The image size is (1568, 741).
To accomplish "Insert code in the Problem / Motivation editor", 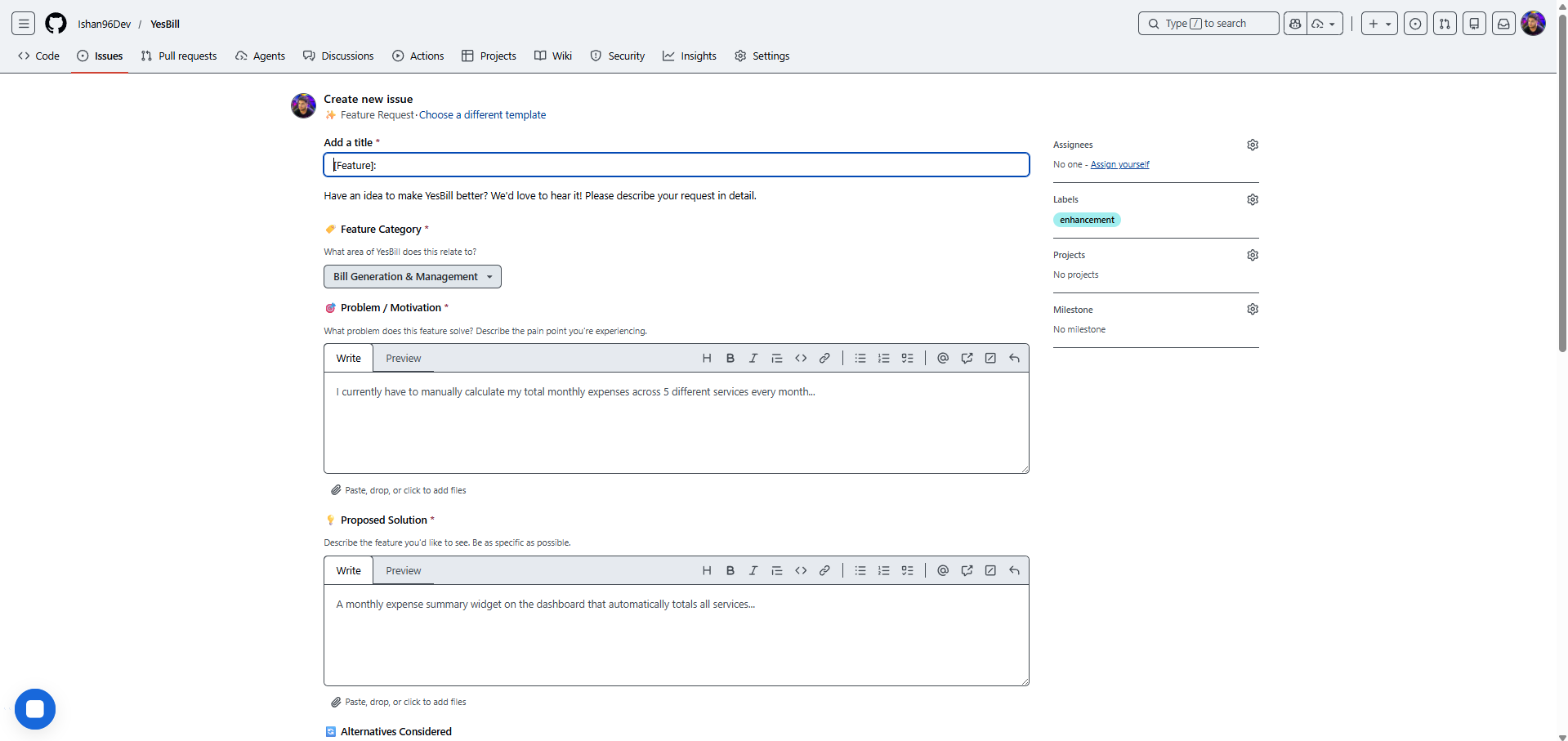I will 801,358.
